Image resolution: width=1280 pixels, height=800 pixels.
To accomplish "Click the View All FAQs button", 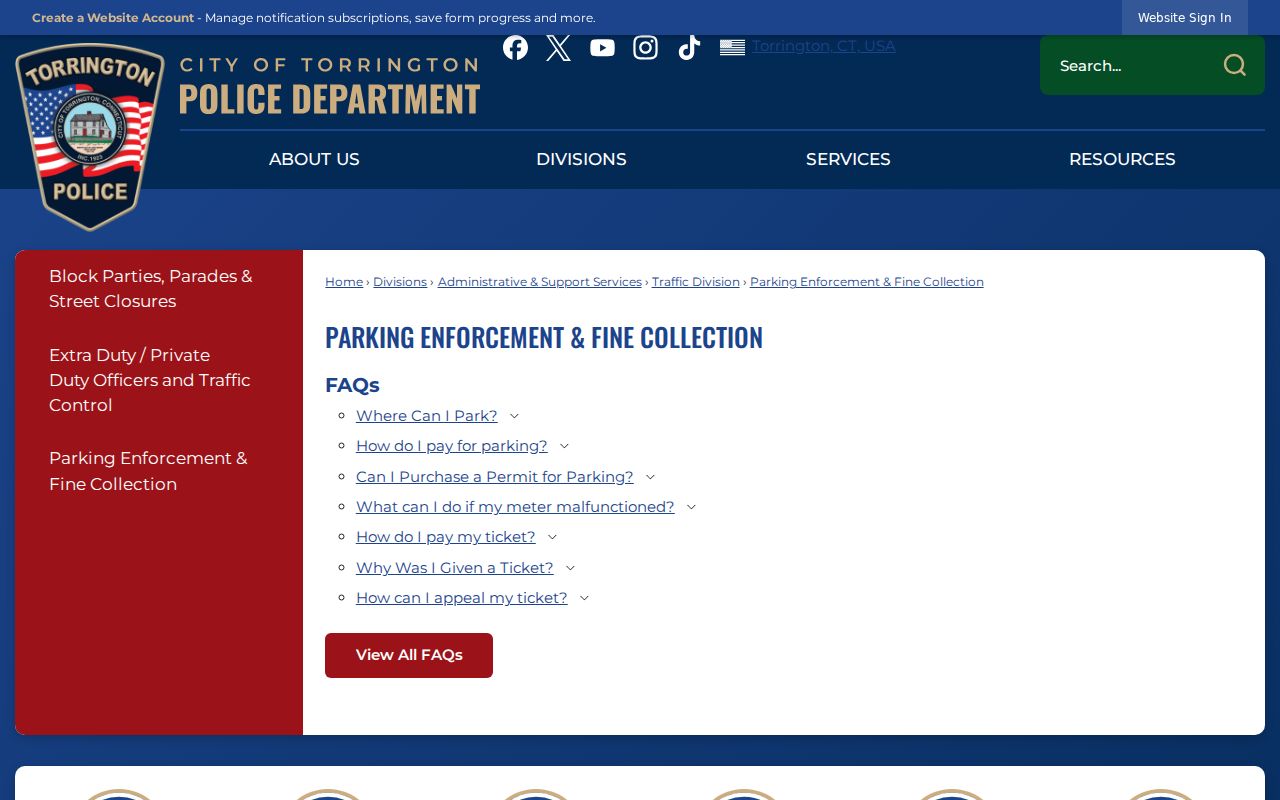I will 409,655.
